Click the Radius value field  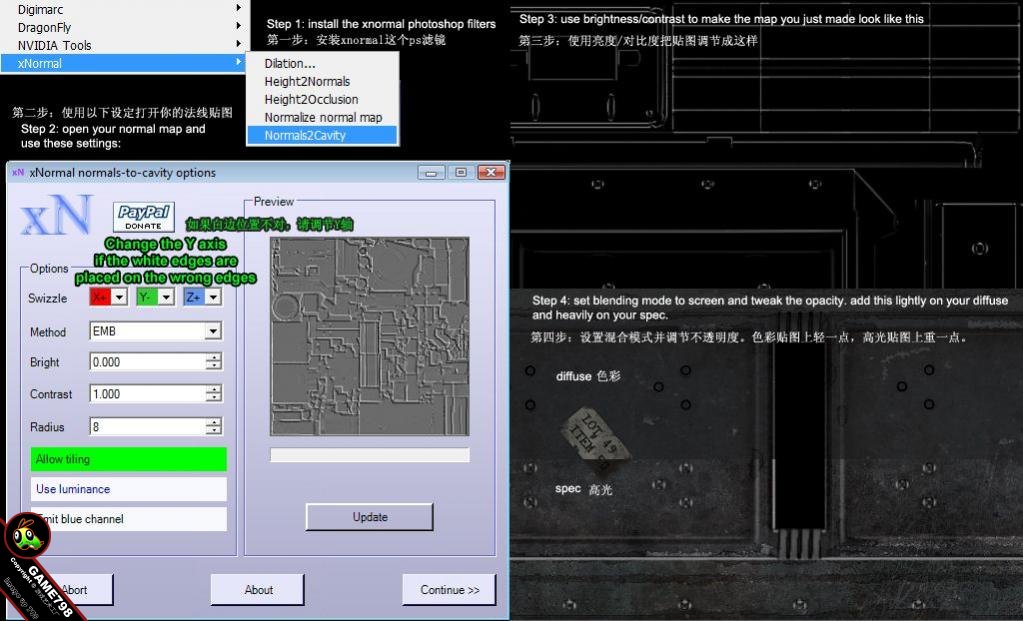point(147,427)
